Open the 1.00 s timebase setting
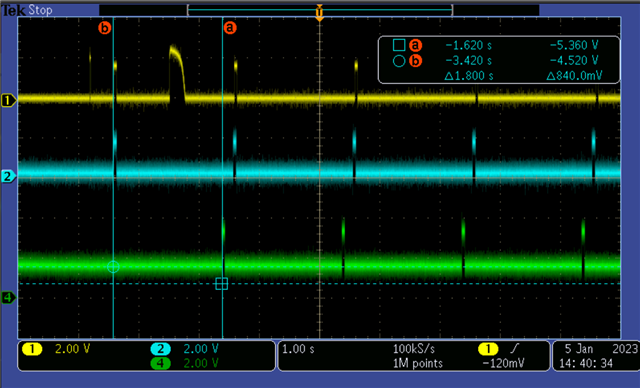The width and height of the screenshot is (640, 388). 298,349
